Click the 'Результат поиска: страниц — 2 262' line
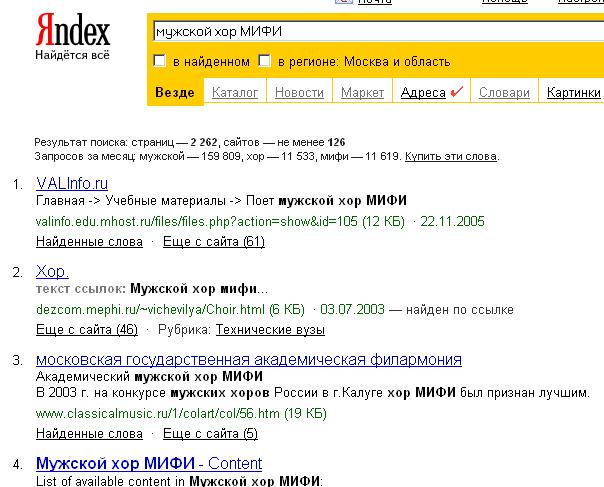This screenshot has width=604, height=487. click(190, 142)
